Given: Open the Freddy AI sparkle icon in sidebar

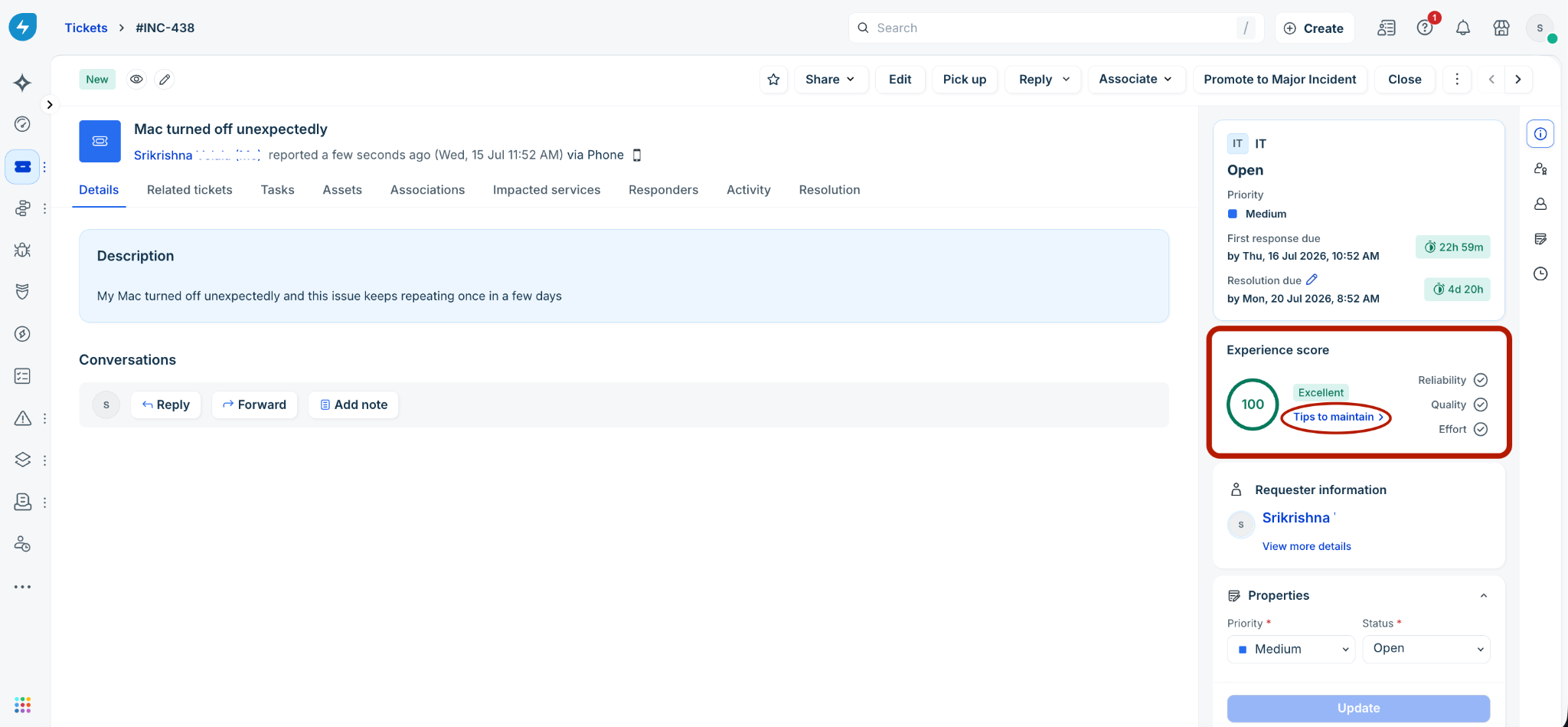Looking at the screenshot, I should click(x=22, y=83).
